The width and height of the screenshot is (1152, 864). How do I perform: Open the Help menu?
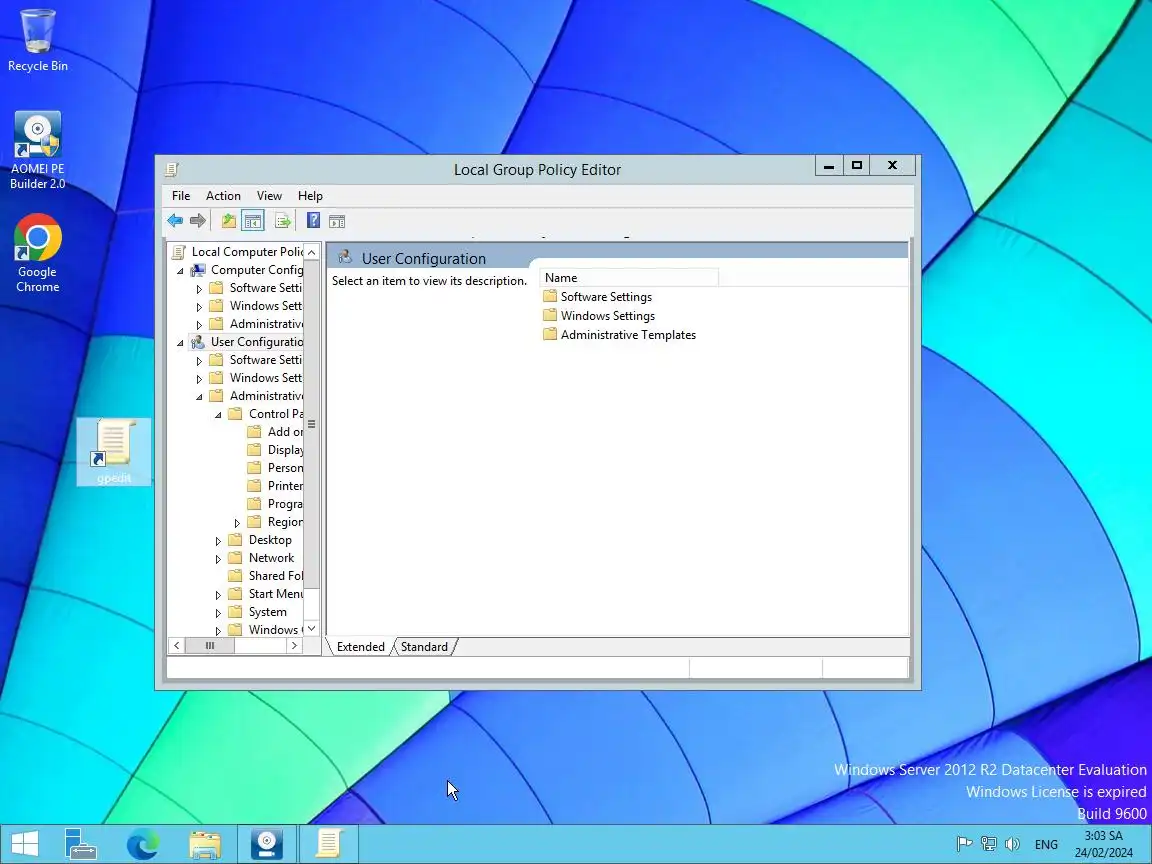310,195
